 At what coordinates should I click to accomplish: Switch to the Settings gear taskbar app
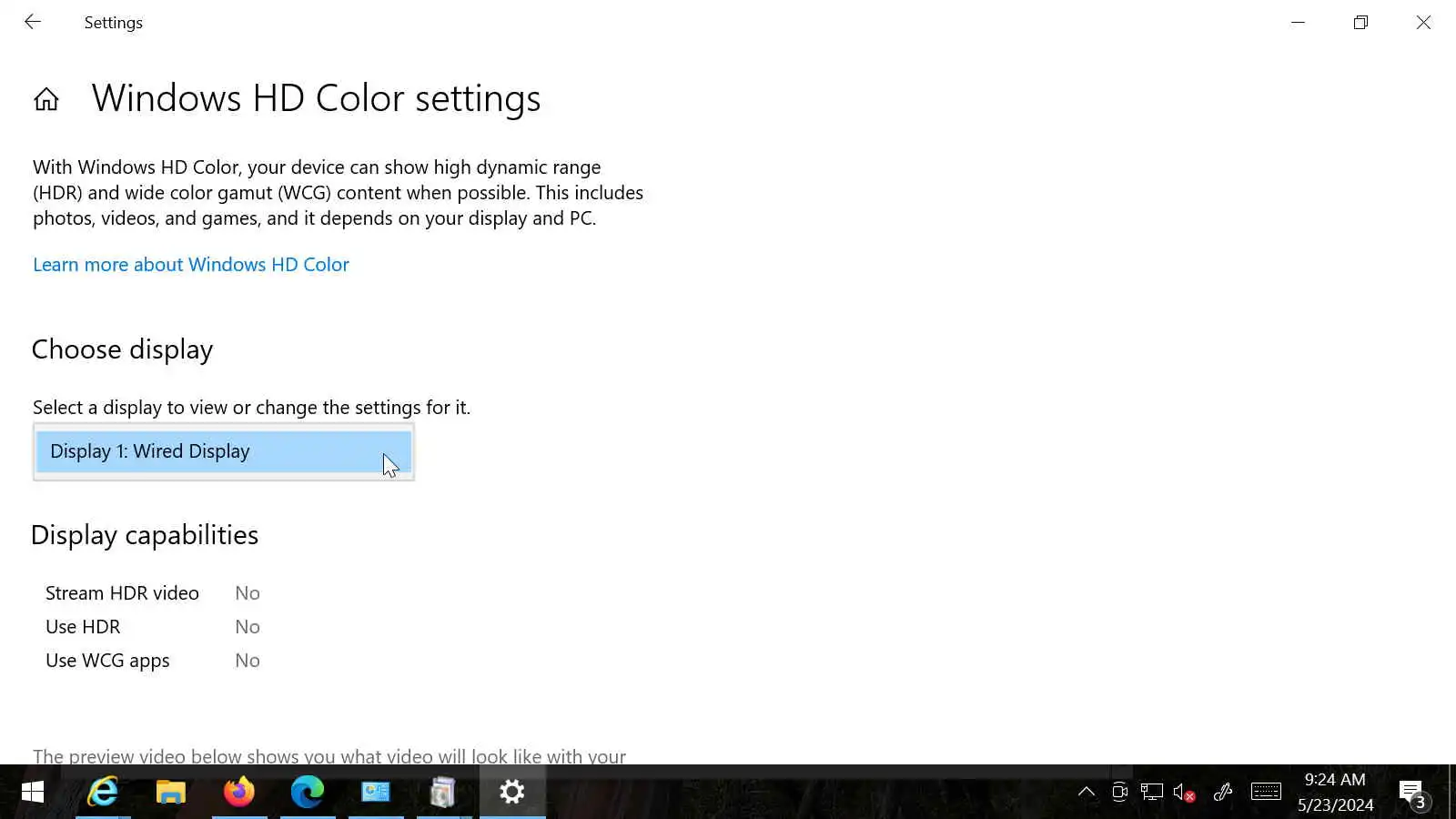512,792
